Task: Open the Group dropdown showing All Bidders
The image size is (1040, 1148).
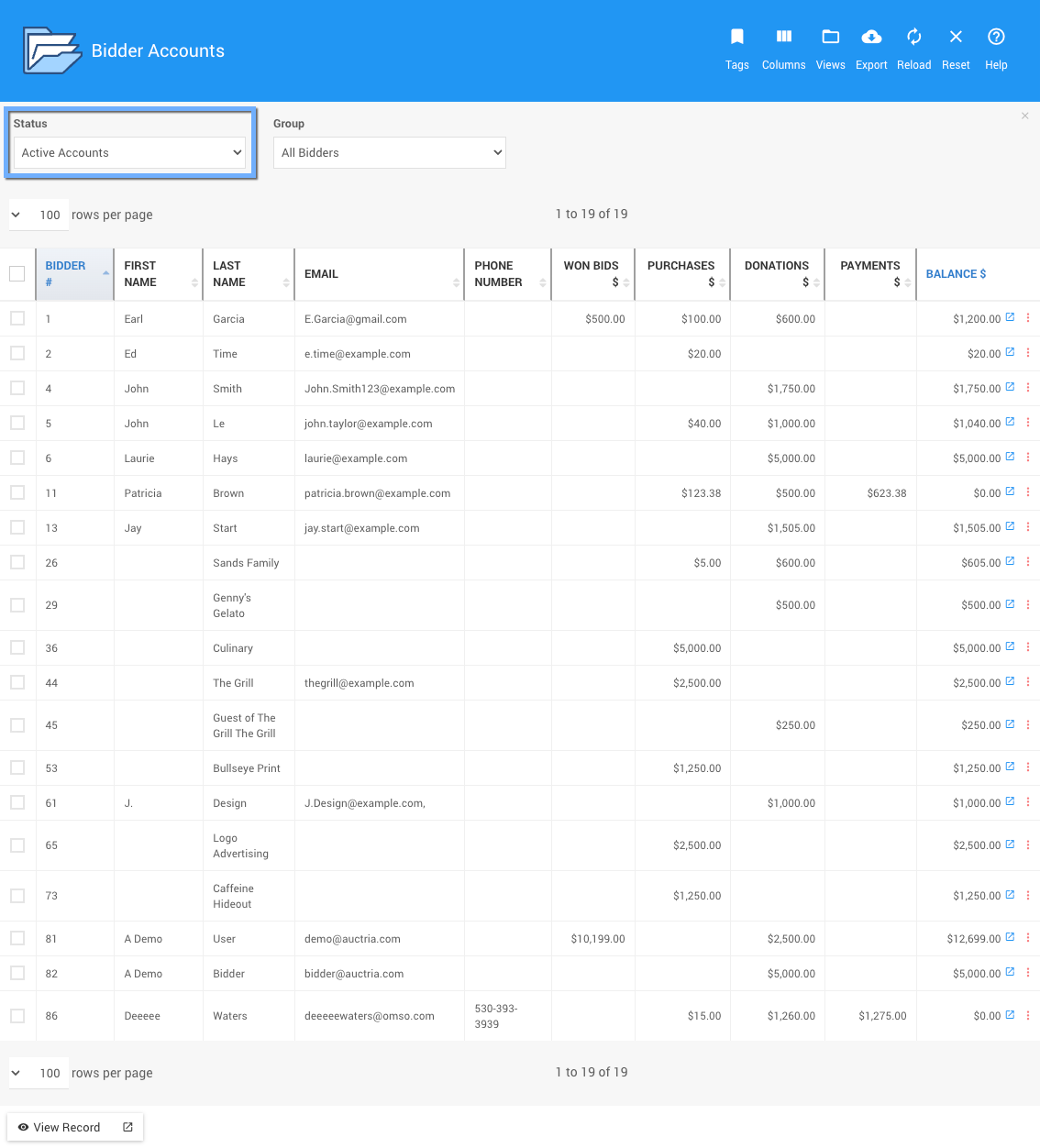Action: click(390, 153)
